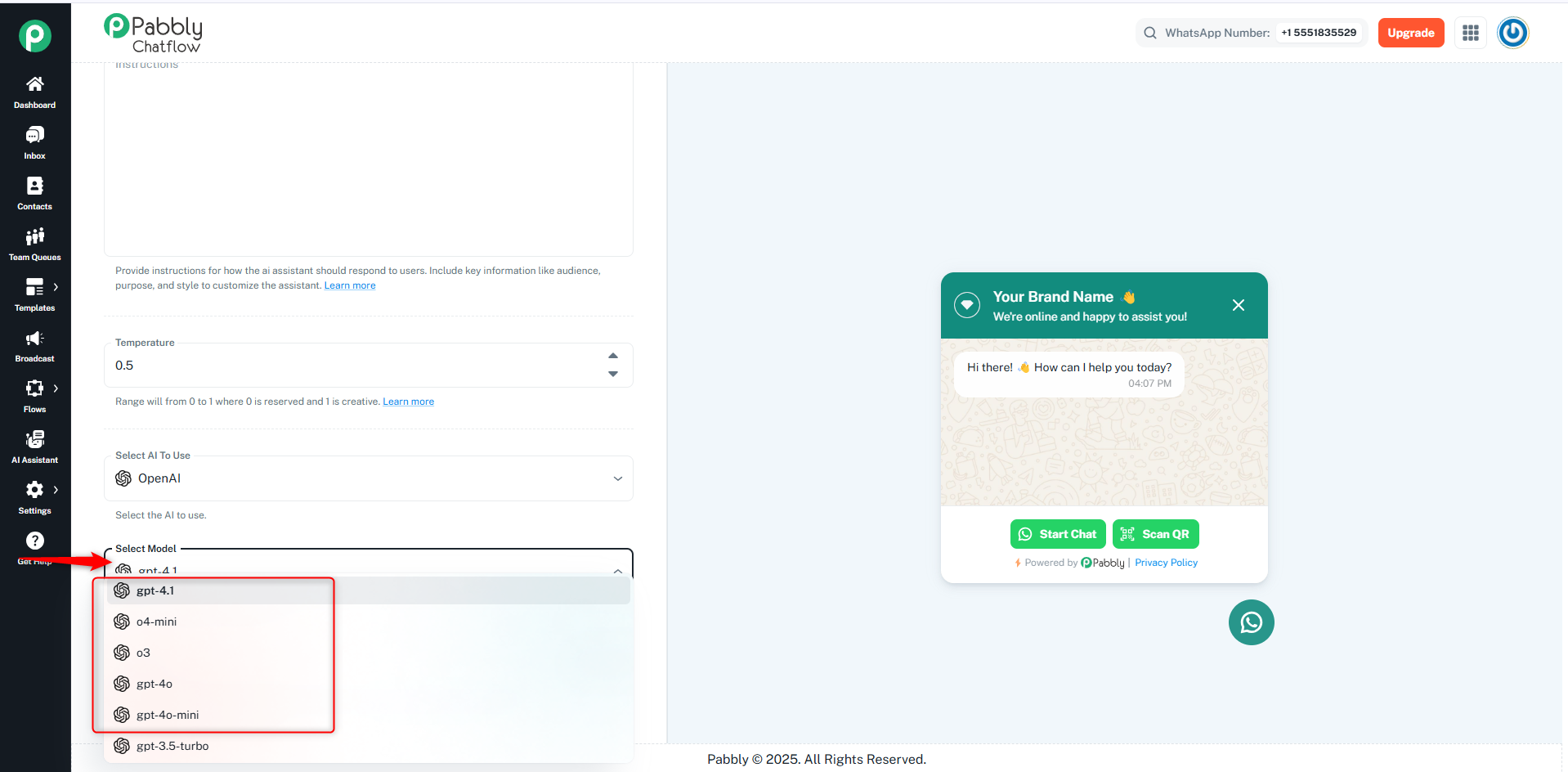
Task: Select gpt-4.1 from model list
Action: pos(369,590)
